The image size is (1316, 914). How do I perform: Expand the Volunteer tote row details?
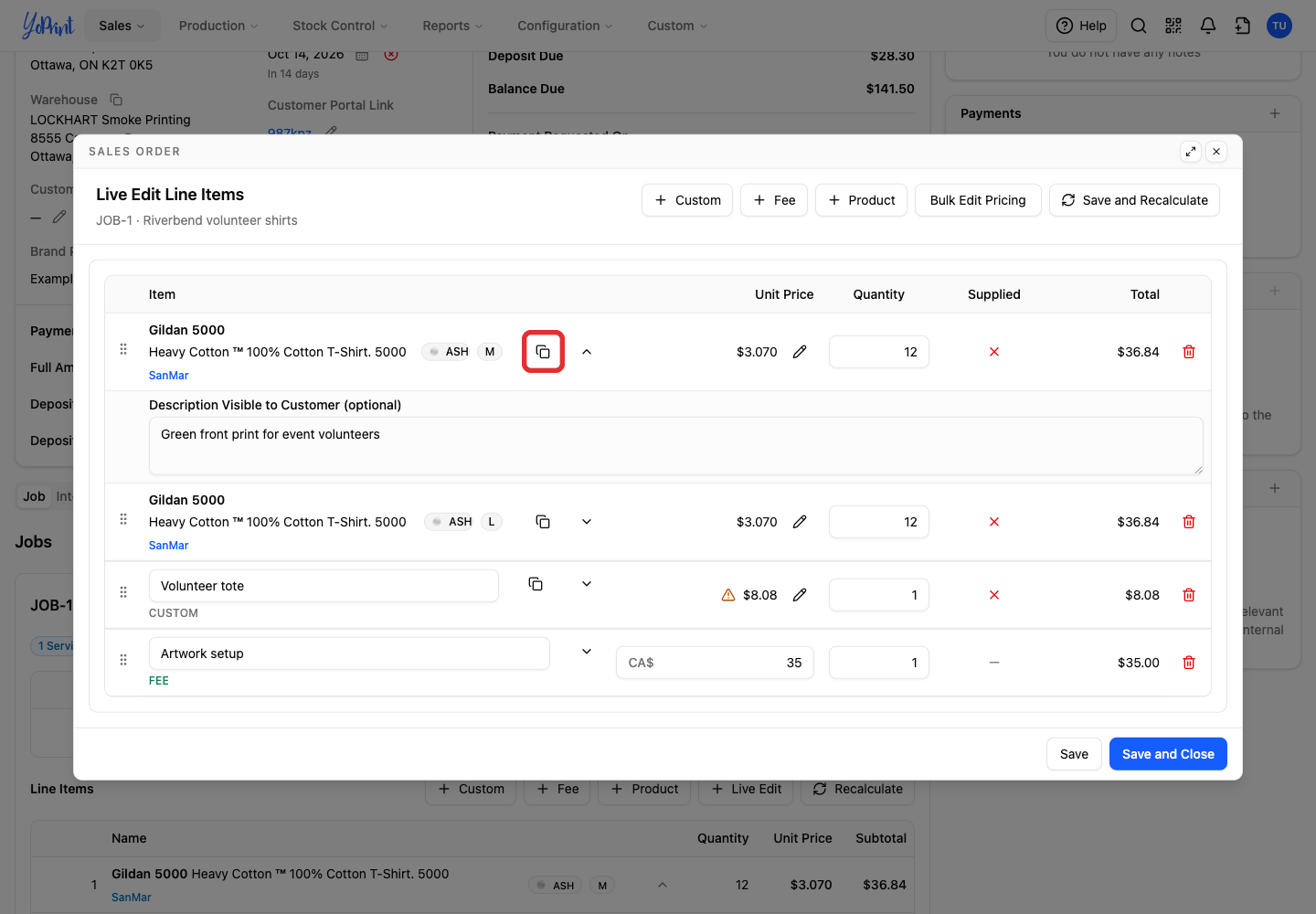point(587,584)
